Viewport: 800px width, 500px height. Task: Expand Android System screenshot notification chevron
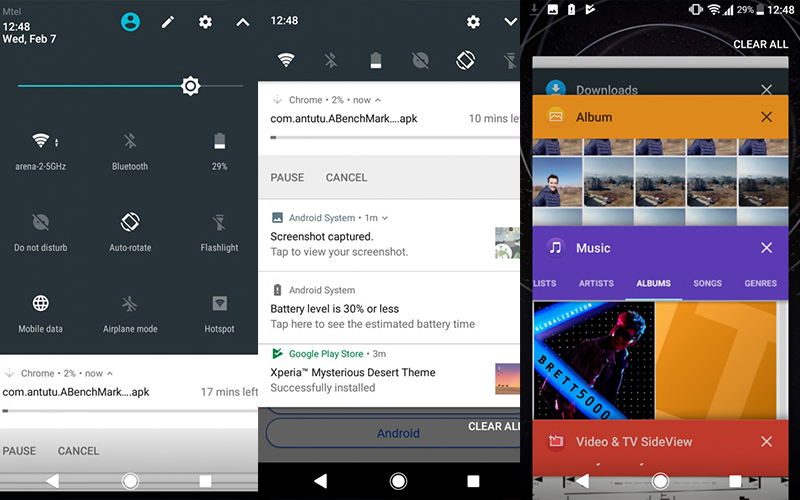[385, 218]
